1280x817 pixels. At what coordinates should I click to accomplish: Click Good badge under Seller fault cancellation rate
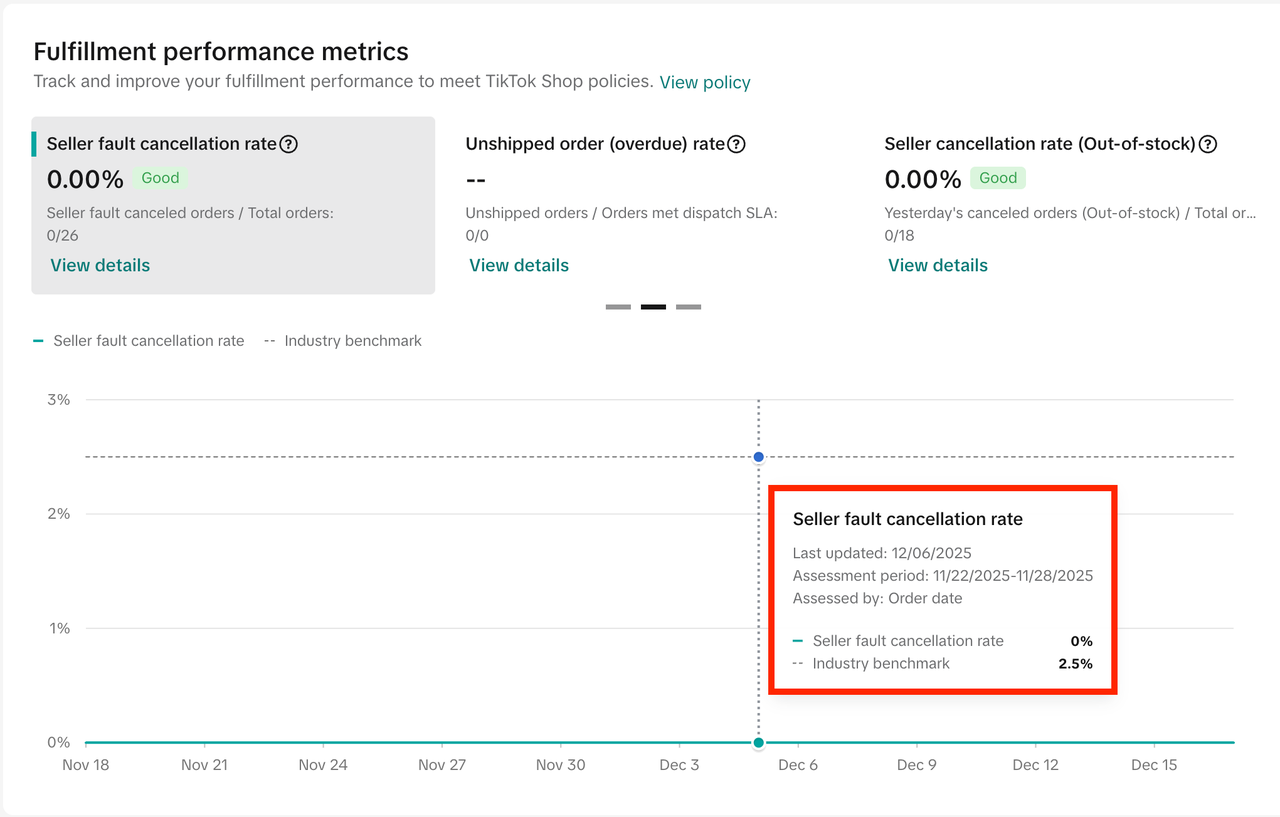[x=160, y=178]
